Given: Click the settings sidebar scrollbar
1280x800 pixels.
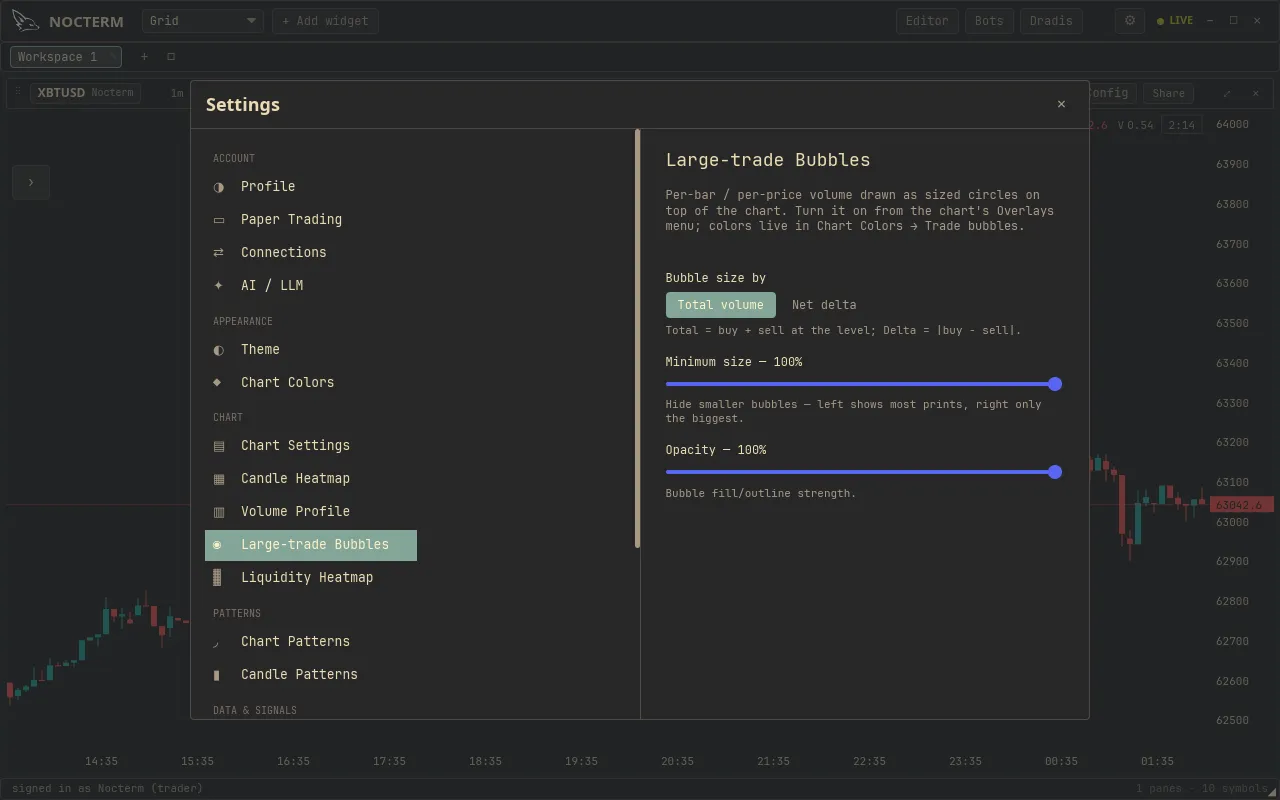Looking at the screenshot, I should coord(638,338).
